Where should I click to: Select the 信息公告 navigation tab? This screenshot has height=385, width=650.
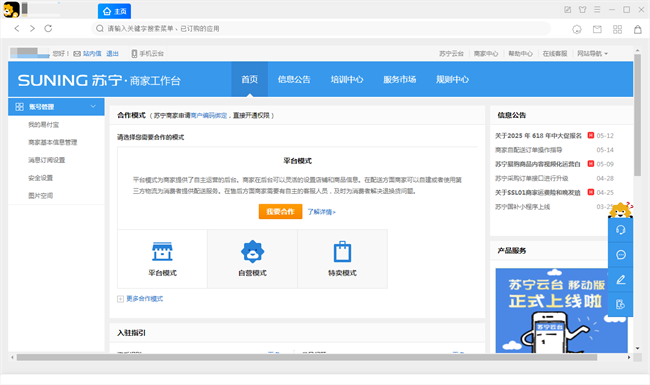pos(294,79)
